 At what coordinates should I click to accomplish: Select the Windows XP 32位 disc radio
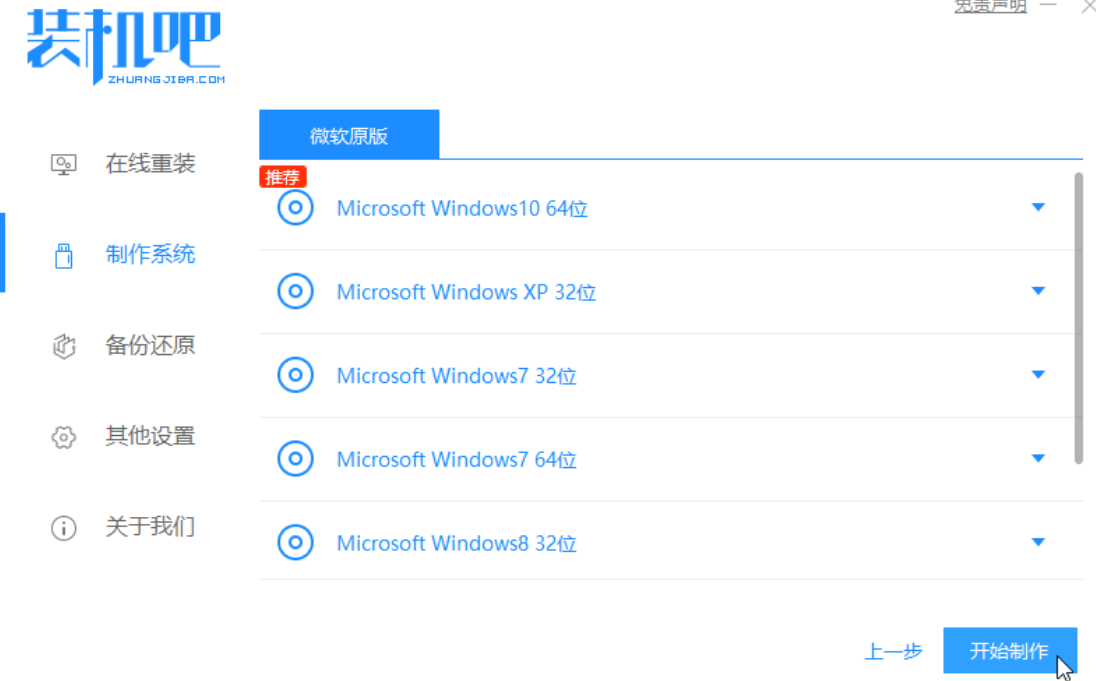295,292
